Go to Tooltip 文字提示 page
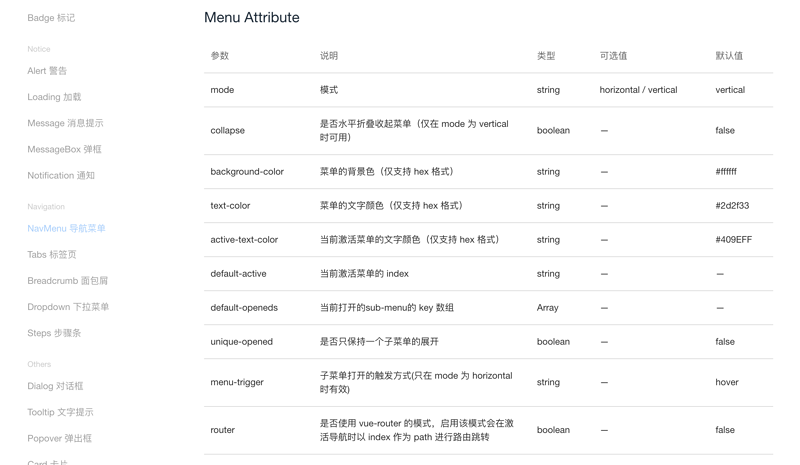The height and width of the screenshot is (465, 800). tap(60, 412)
